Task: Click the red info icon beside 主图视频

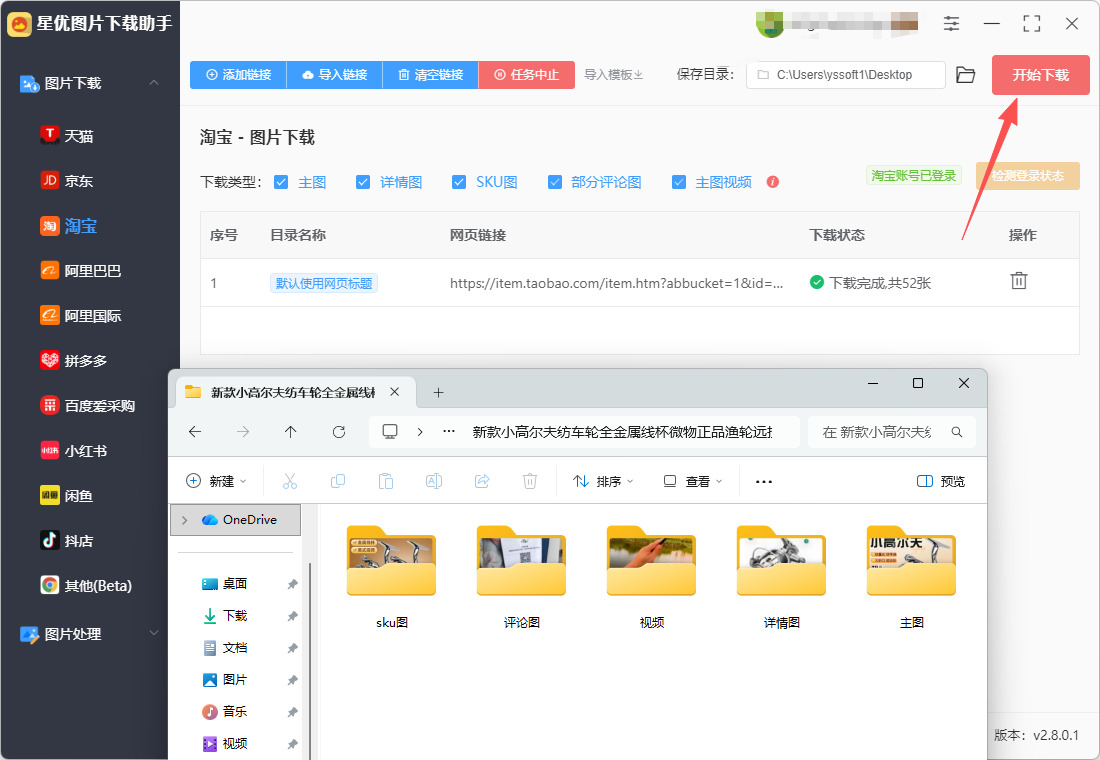Action: pos(773,182)
